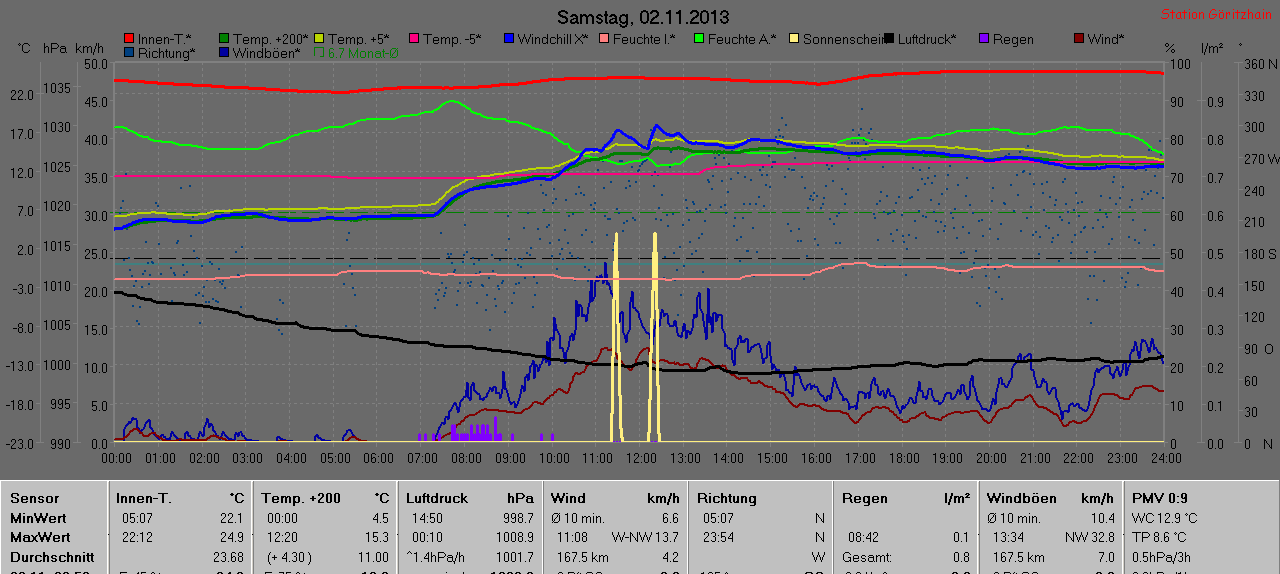The height and width of the screenshot is (574, 1280).
Task: Click the dark red Wind legend square
Action: 1078,39
